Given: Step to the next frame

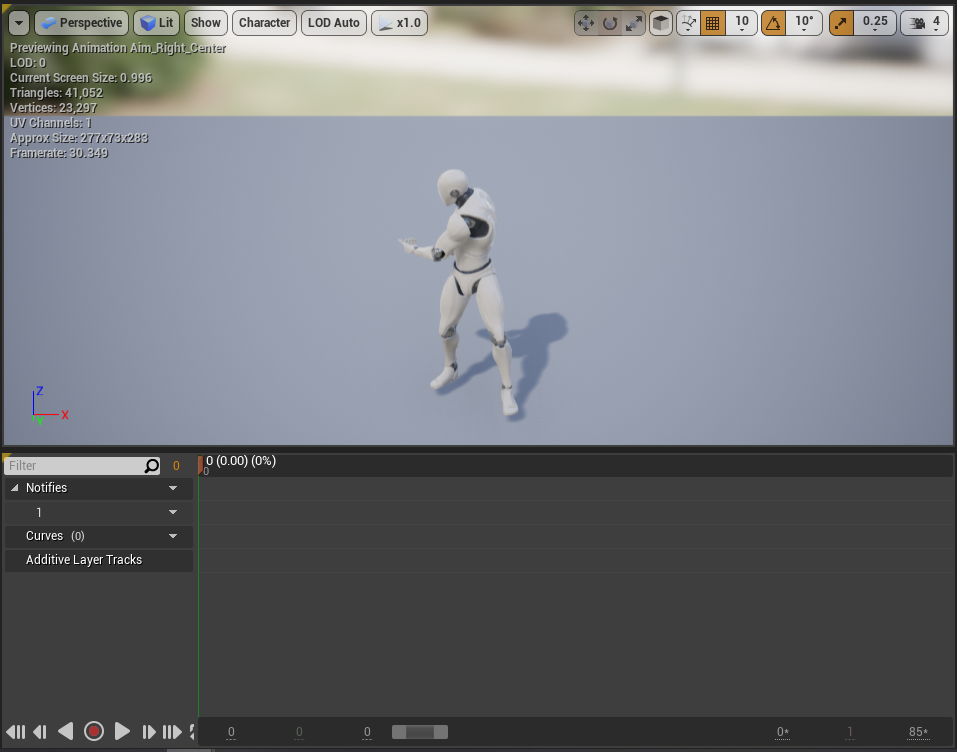Looking at the screenshot, I should [x=148, y=731].
